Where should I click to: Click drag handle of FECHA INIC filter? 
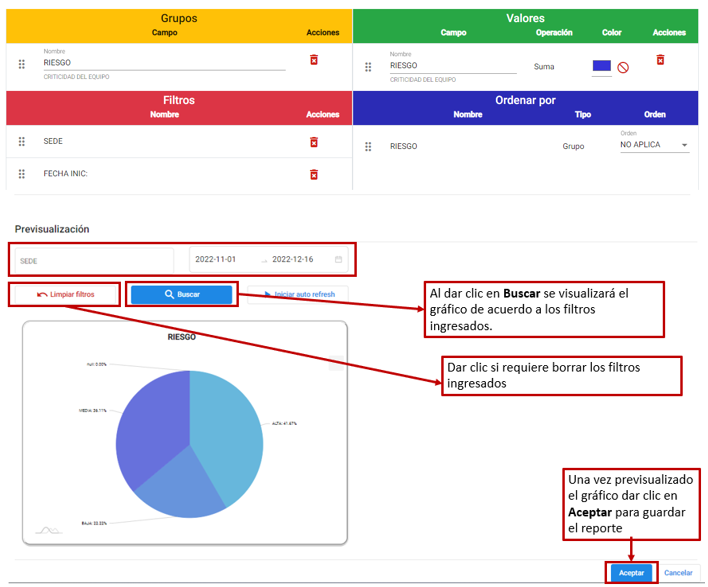pos(22,174)
